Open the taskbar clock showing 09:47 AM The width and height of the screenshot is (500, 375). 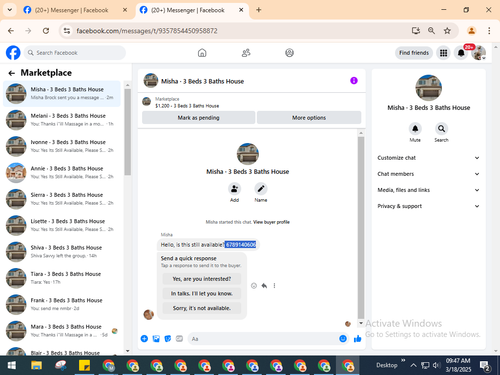click(x=458, y=365)
